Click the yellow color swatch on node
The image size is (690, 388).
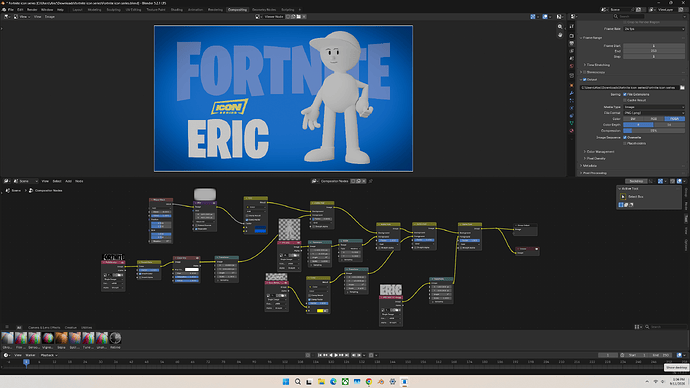pyautogui.click(x=320, y=311)
